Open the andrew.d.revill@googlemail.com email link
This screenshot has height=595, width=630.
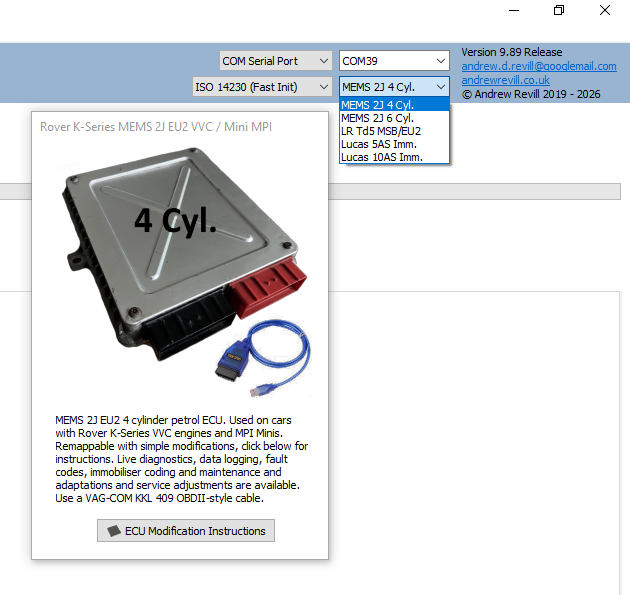(538, 66)
